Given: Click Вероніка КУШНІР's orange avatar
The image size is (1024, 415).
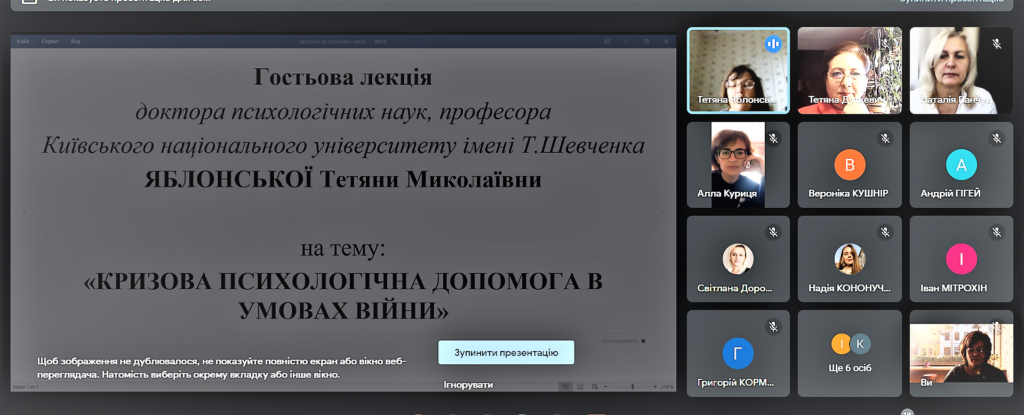Looking at the screenshot, I should pos(849,164).
